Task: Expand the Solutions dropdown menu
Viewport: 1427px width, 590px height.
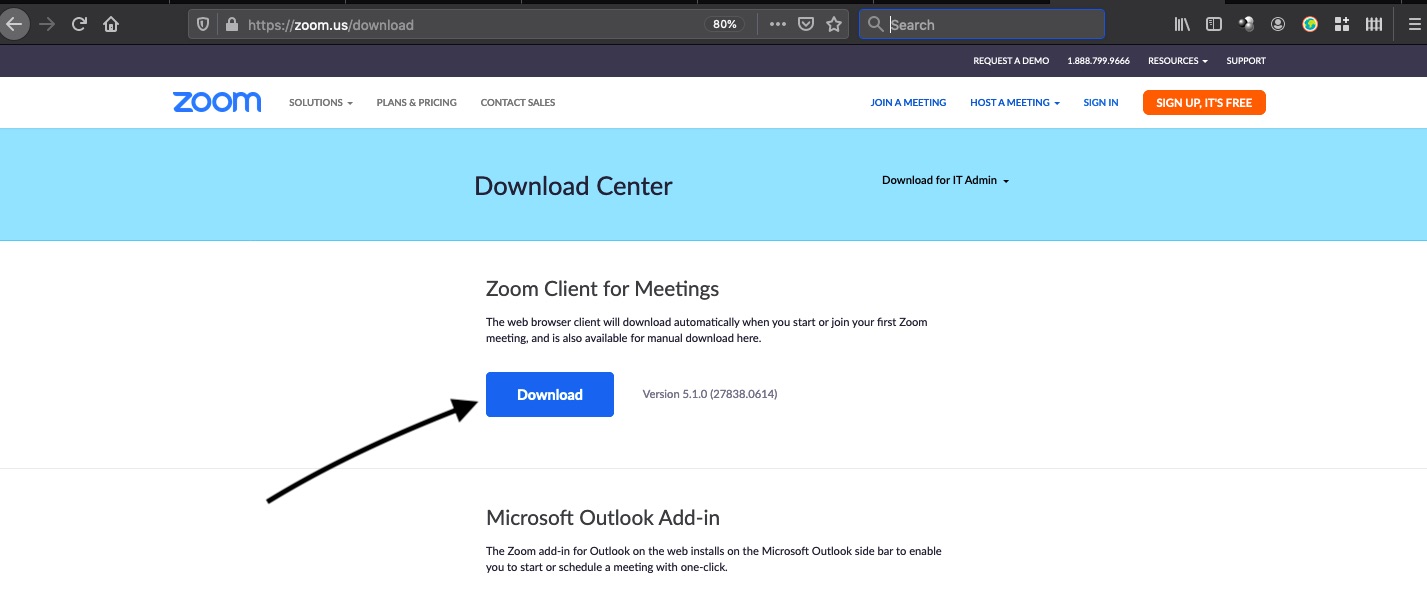Action: click(320, 103)
